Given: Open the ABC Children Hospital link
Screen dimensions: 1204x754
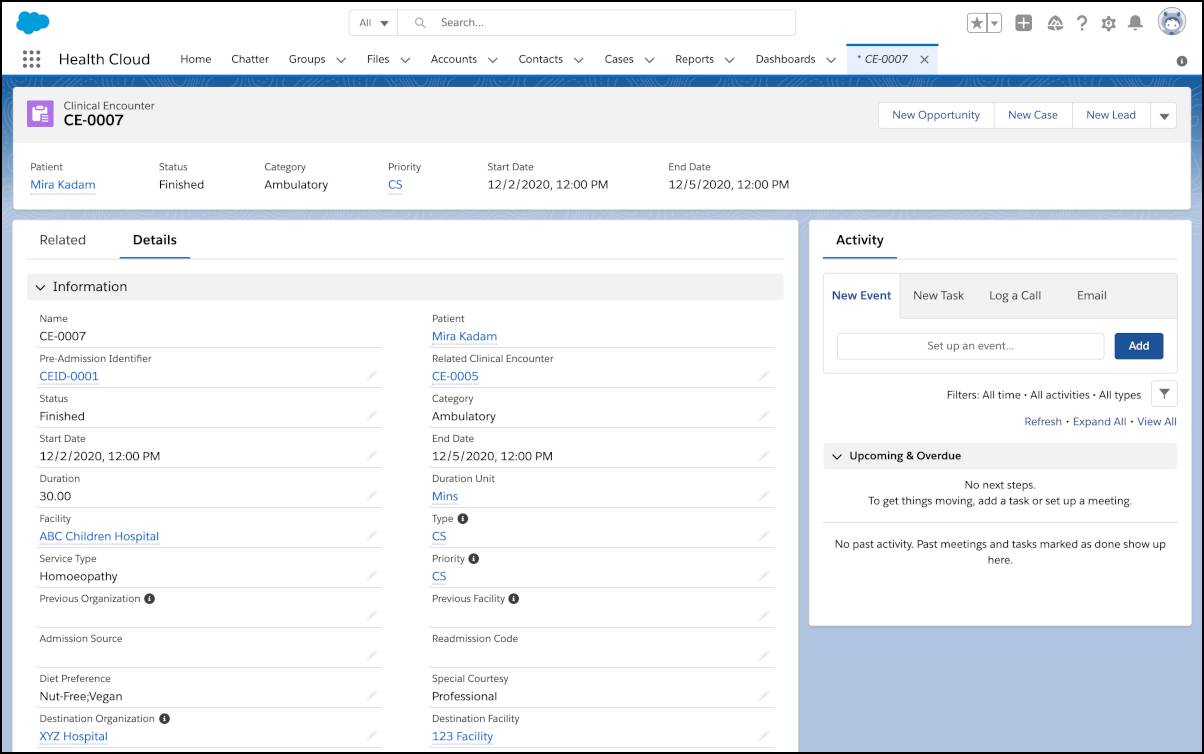Looking at the screenshot, I should click(99, 536).
